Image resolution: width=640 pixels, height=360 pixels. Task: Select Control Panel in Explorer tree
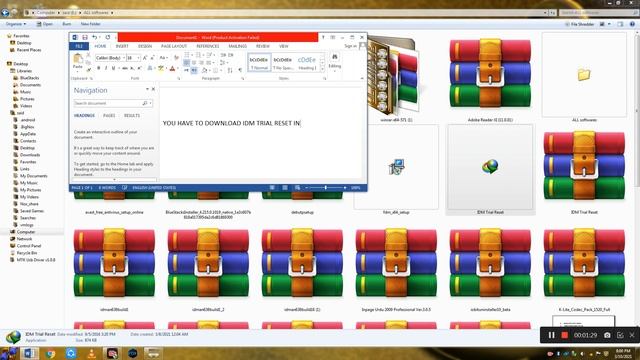click(x=29, y=246)
